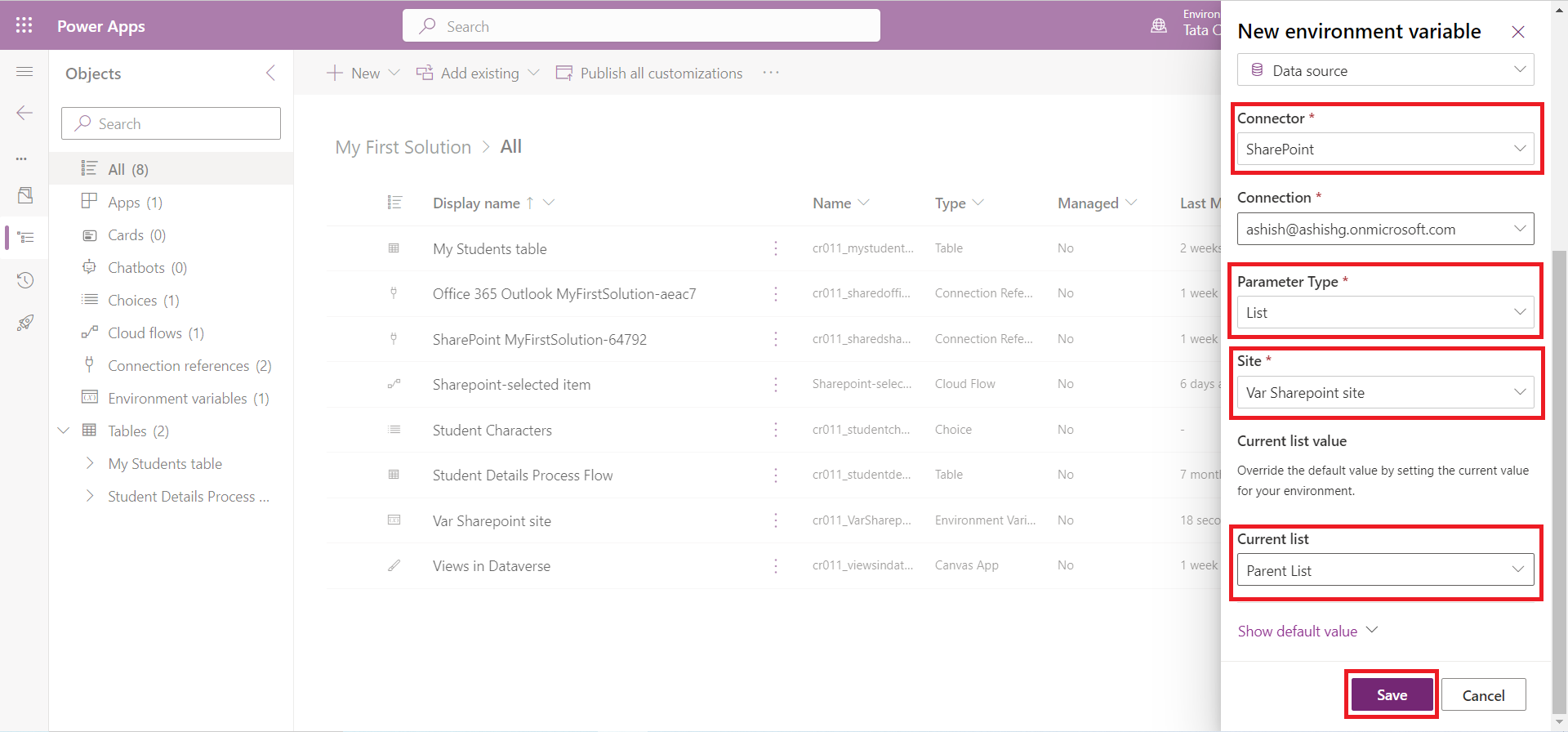1568x732 pixels.
Task: Click the Cancel button
Action: (x=1482, y=695)
